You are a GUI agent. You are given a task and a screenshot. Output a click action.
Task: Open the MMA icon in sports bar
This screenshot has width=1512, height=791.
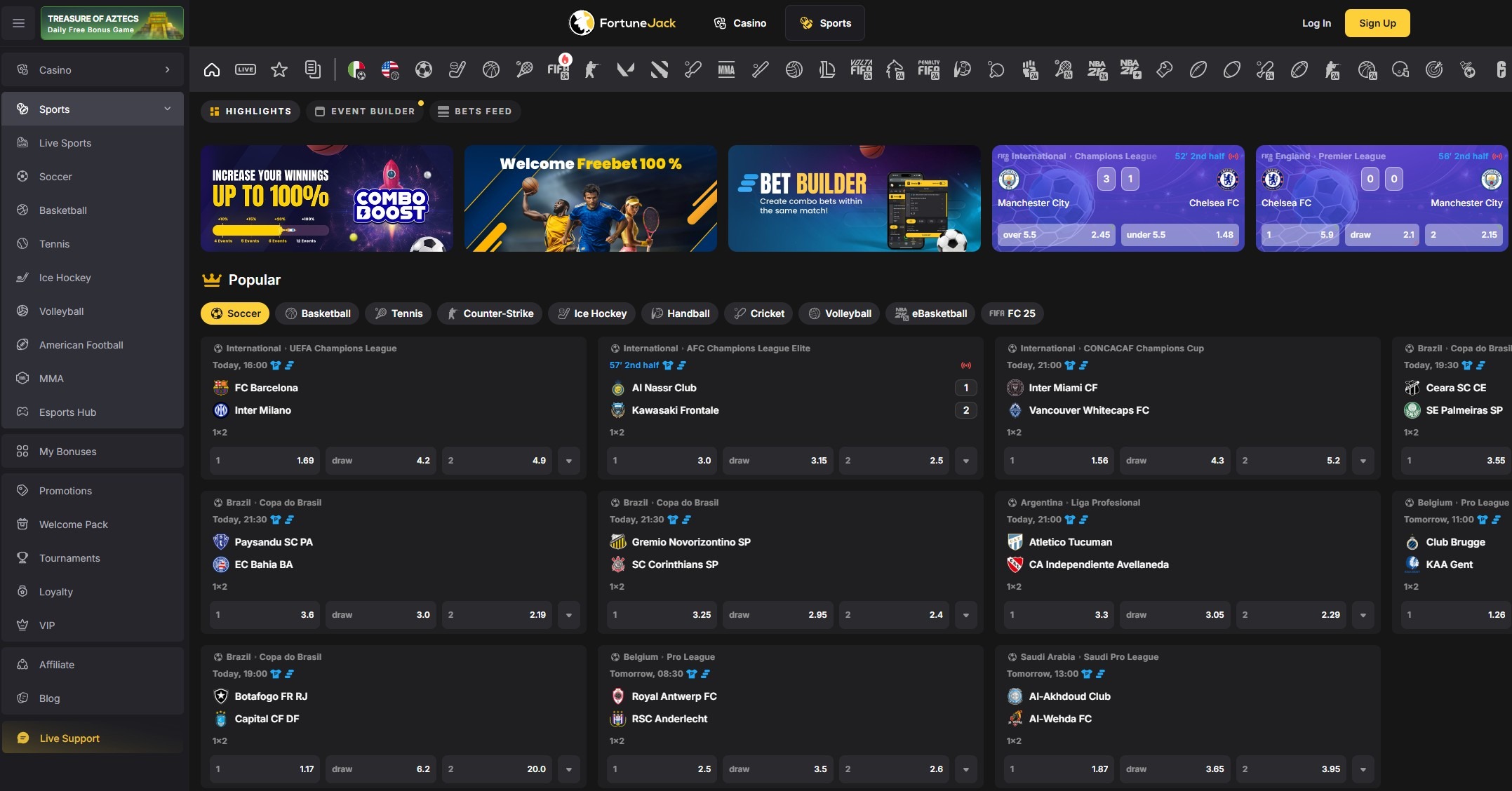(x=727, y=69)
